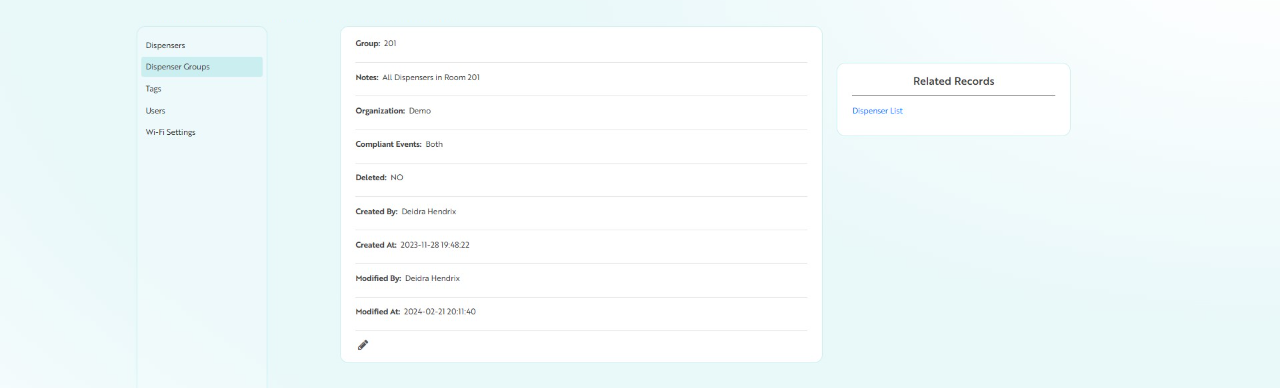Click the Created By name Deidra Hendrix
This screenshot has width=1280, height=388.
tap(429, 211)
